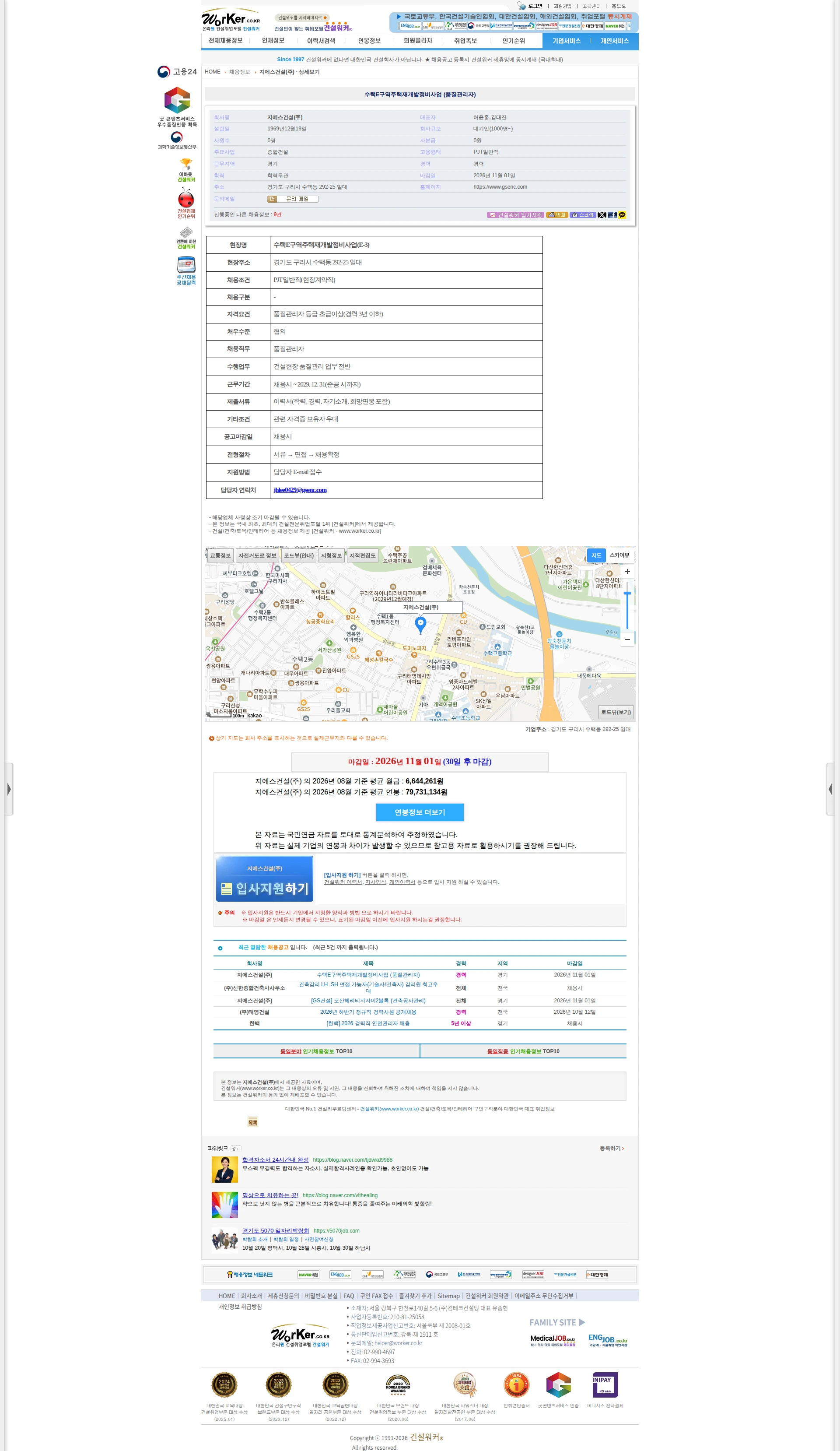Click the 목록 list button

point(253,1122)
